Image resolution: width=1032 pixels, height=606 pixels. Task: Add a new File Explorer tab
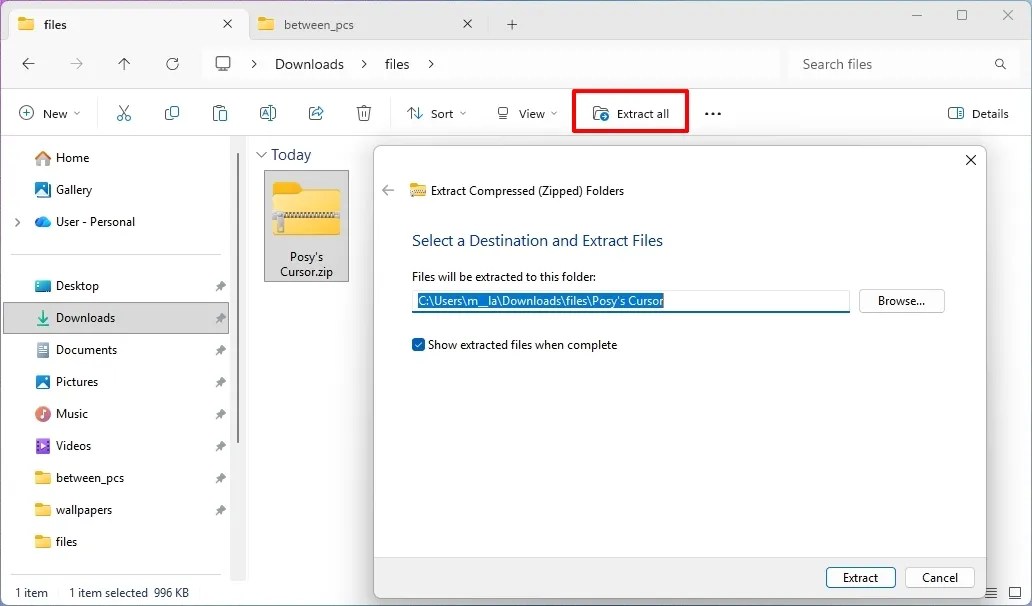512,24
